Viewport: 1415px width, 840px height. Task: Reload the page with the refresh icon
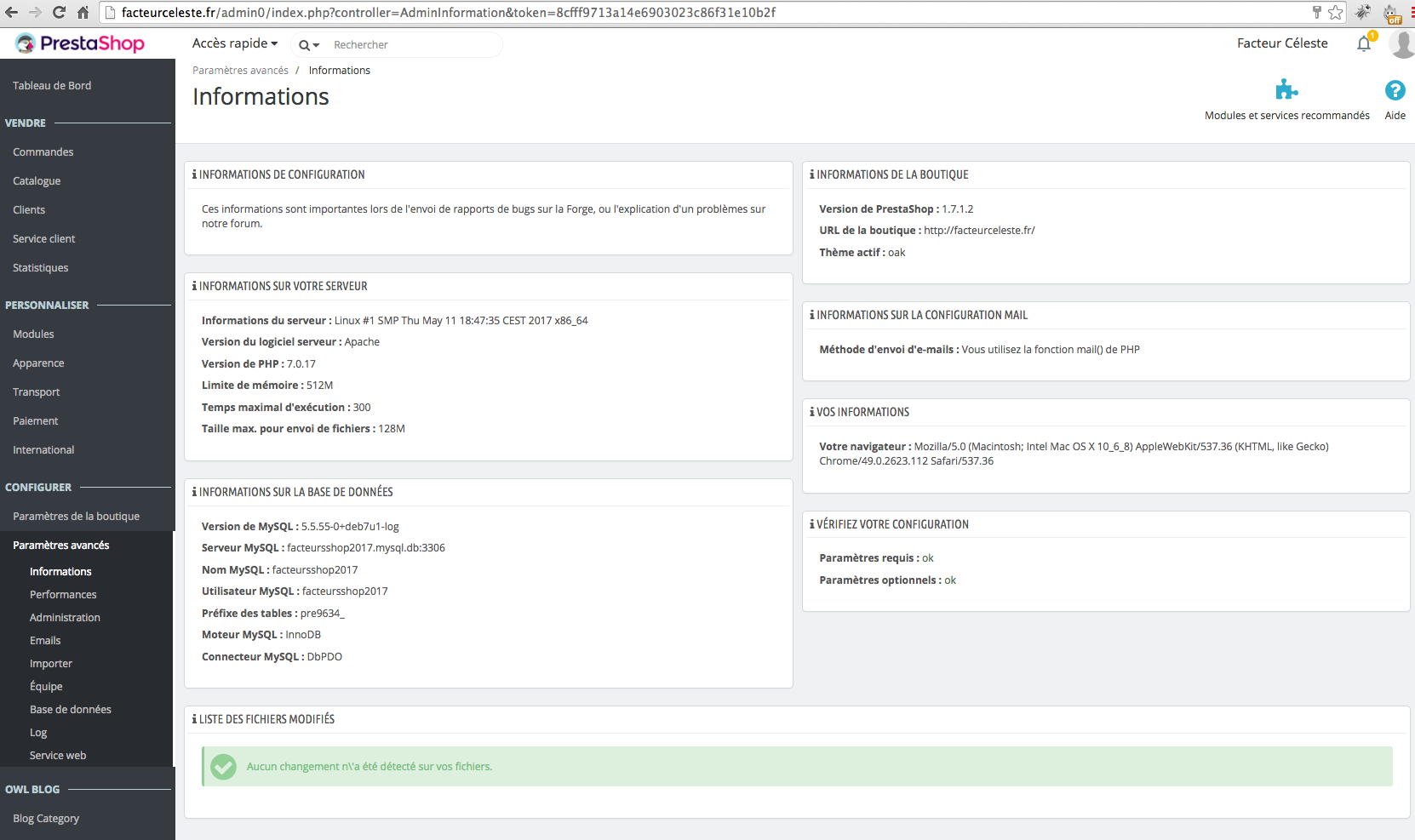(59, 13)
